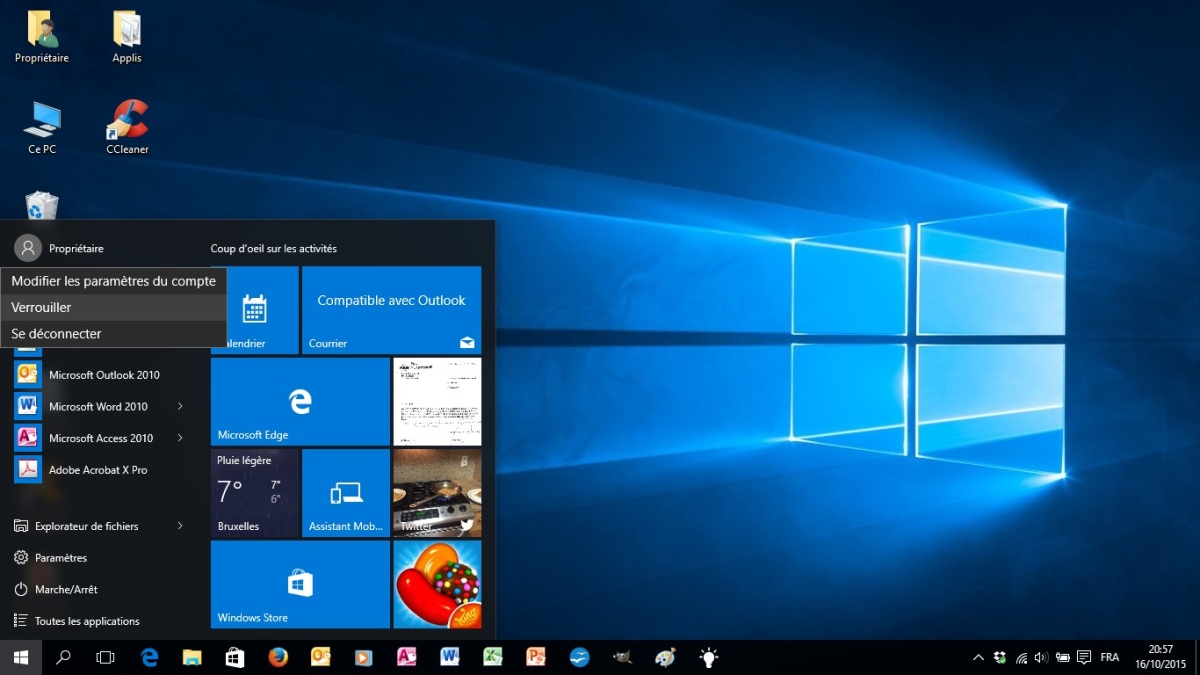The width and height of the screenshot is (1200, 675).
Task: Expand Explorateur de fichiers submenu arrow
Action: point(180,526)
